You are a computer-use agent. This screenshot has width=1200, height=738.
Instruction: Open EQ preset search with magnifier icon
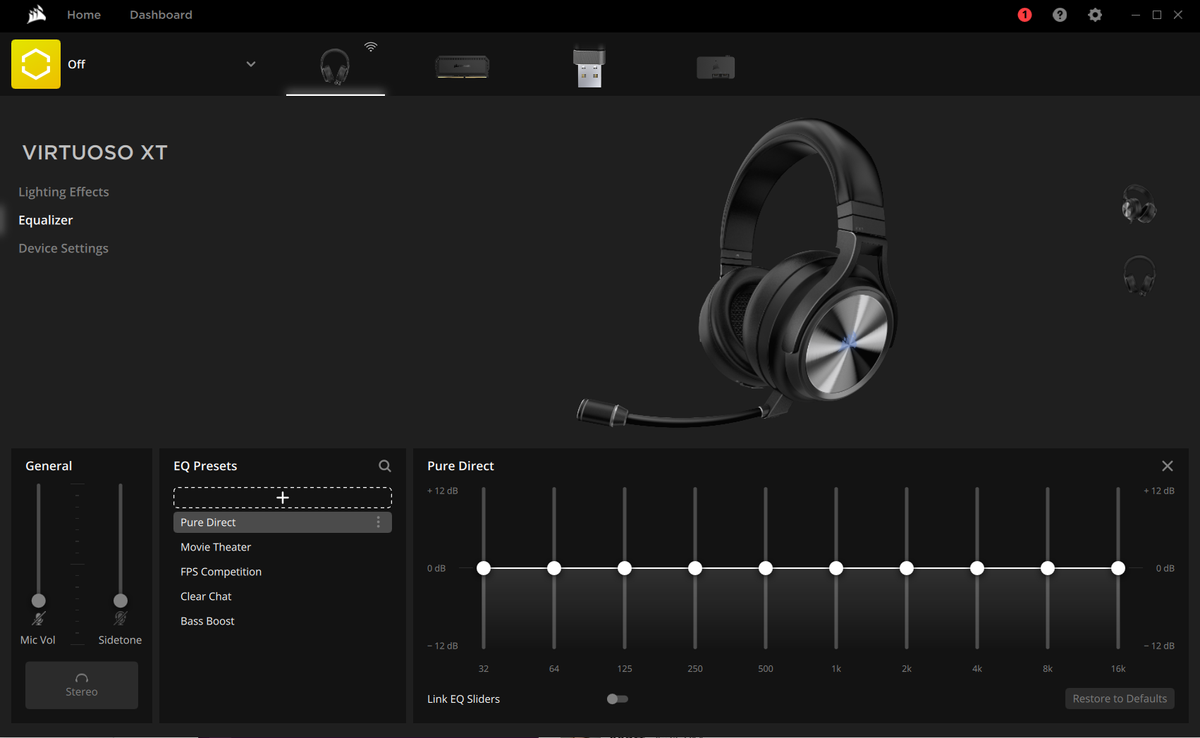[x=384, y=465]
